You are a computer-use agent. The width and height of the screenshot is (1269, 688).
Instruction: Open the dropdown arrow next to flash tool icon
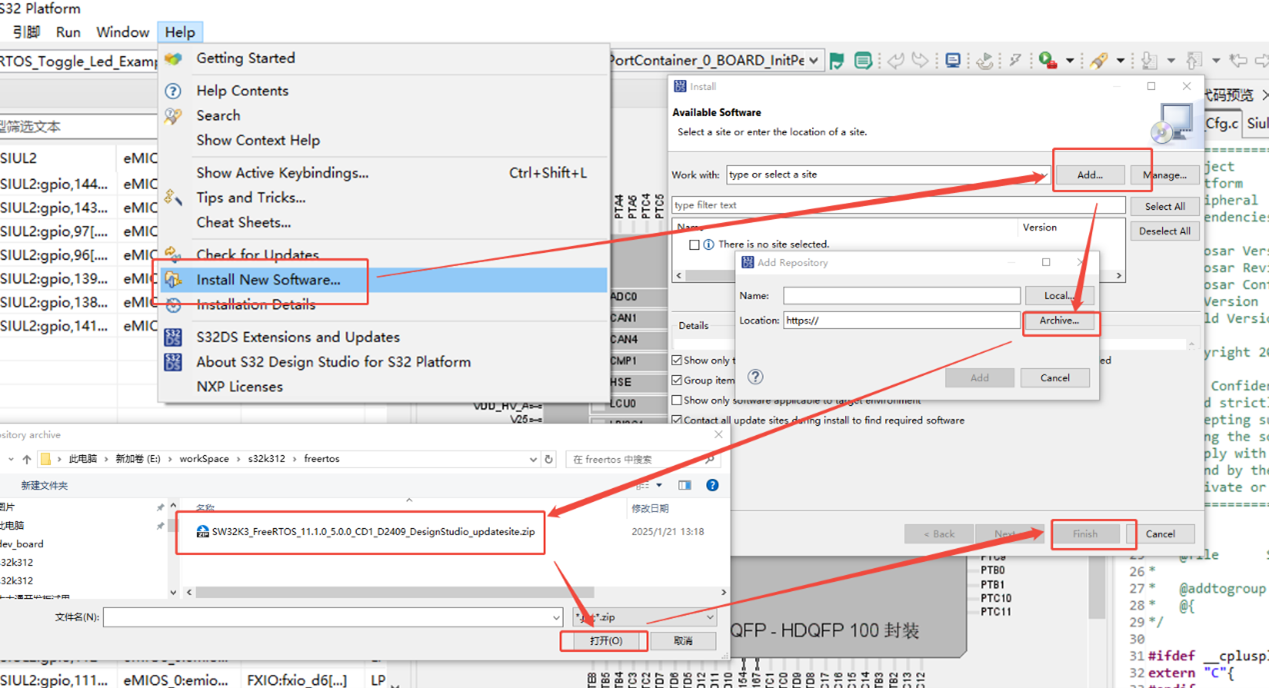[1120, 61]
